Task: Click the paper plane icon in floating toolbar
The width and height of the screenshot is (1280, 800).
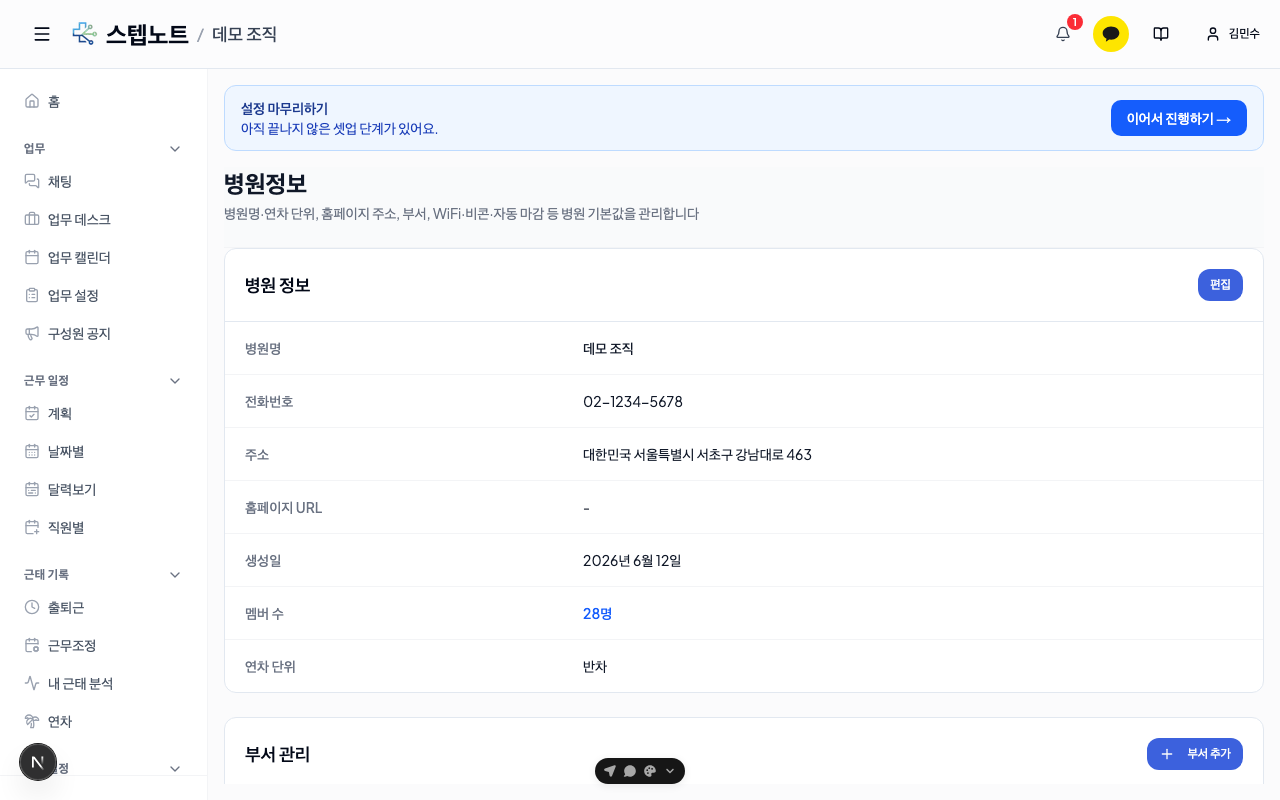Action: [x=610, y=771]
